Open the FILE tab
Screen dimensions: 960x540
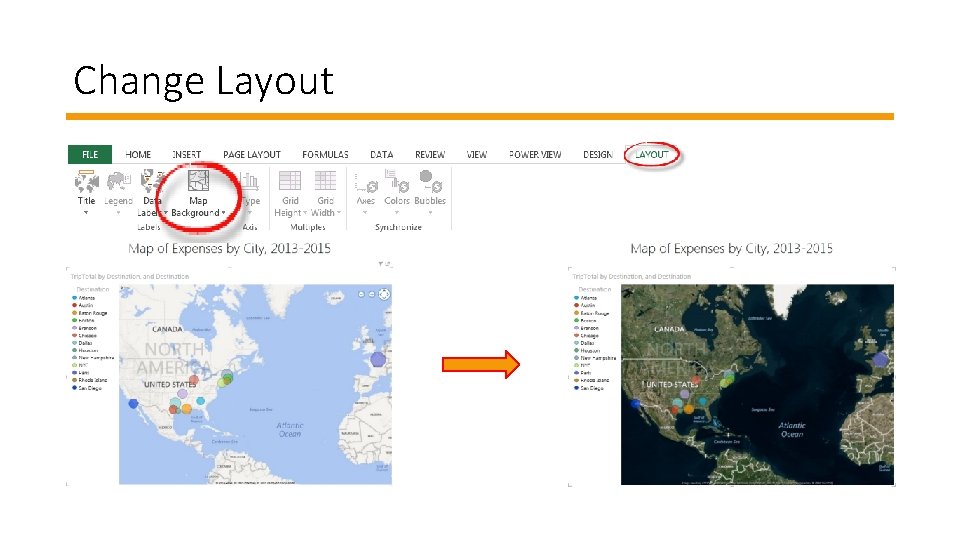(x=90, y=154)
